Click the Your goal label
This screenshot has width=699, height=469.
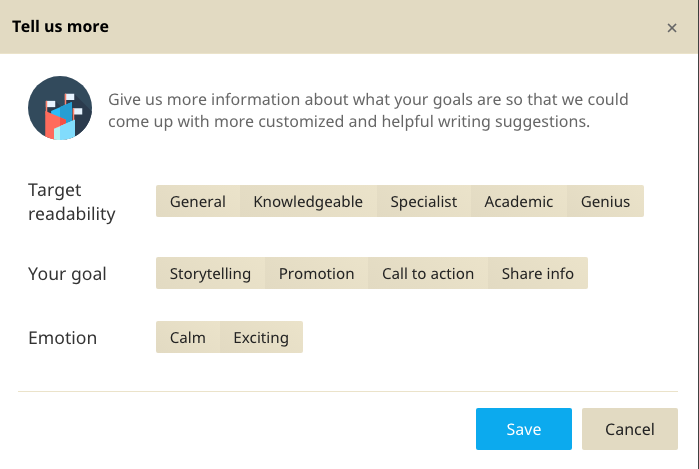click(x=67, y=273)
